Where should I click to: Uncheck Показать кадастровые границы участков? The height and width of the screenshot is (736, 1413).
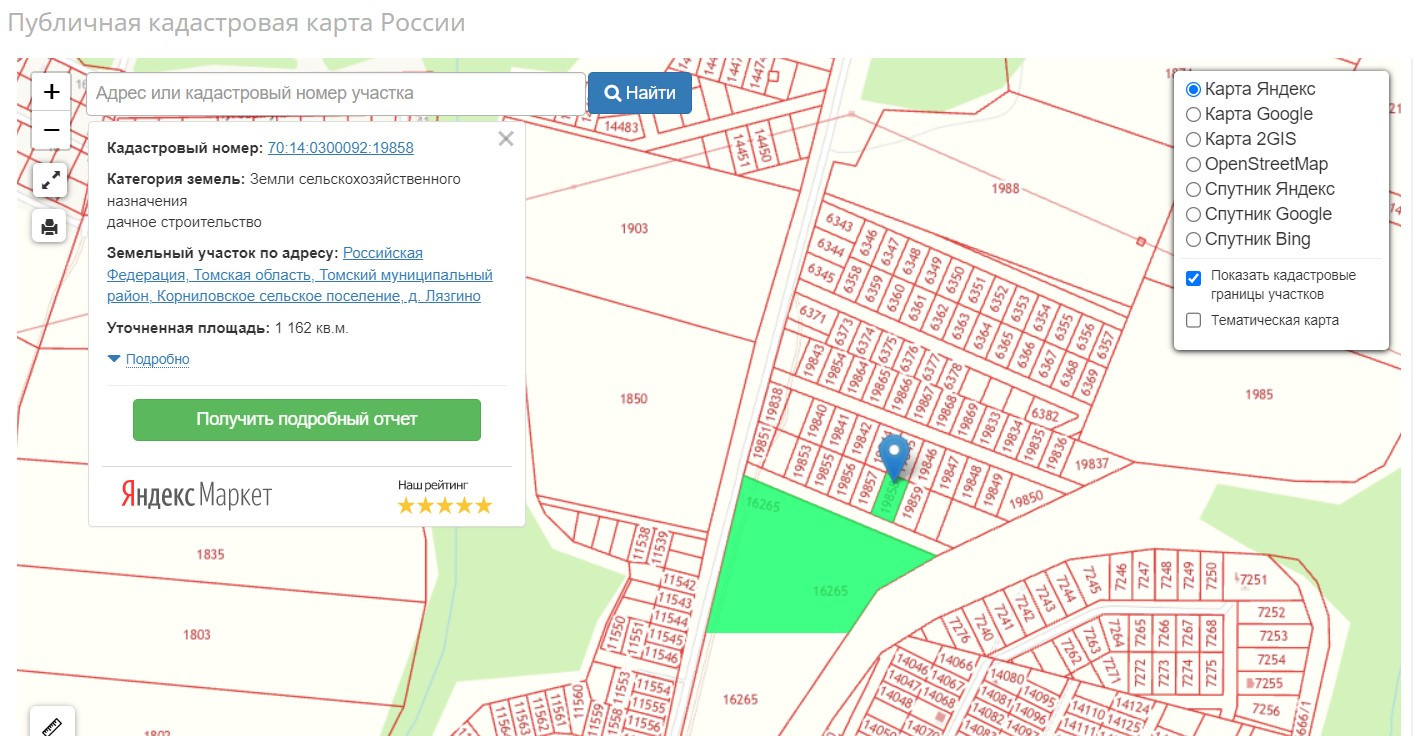(1193, 278)
